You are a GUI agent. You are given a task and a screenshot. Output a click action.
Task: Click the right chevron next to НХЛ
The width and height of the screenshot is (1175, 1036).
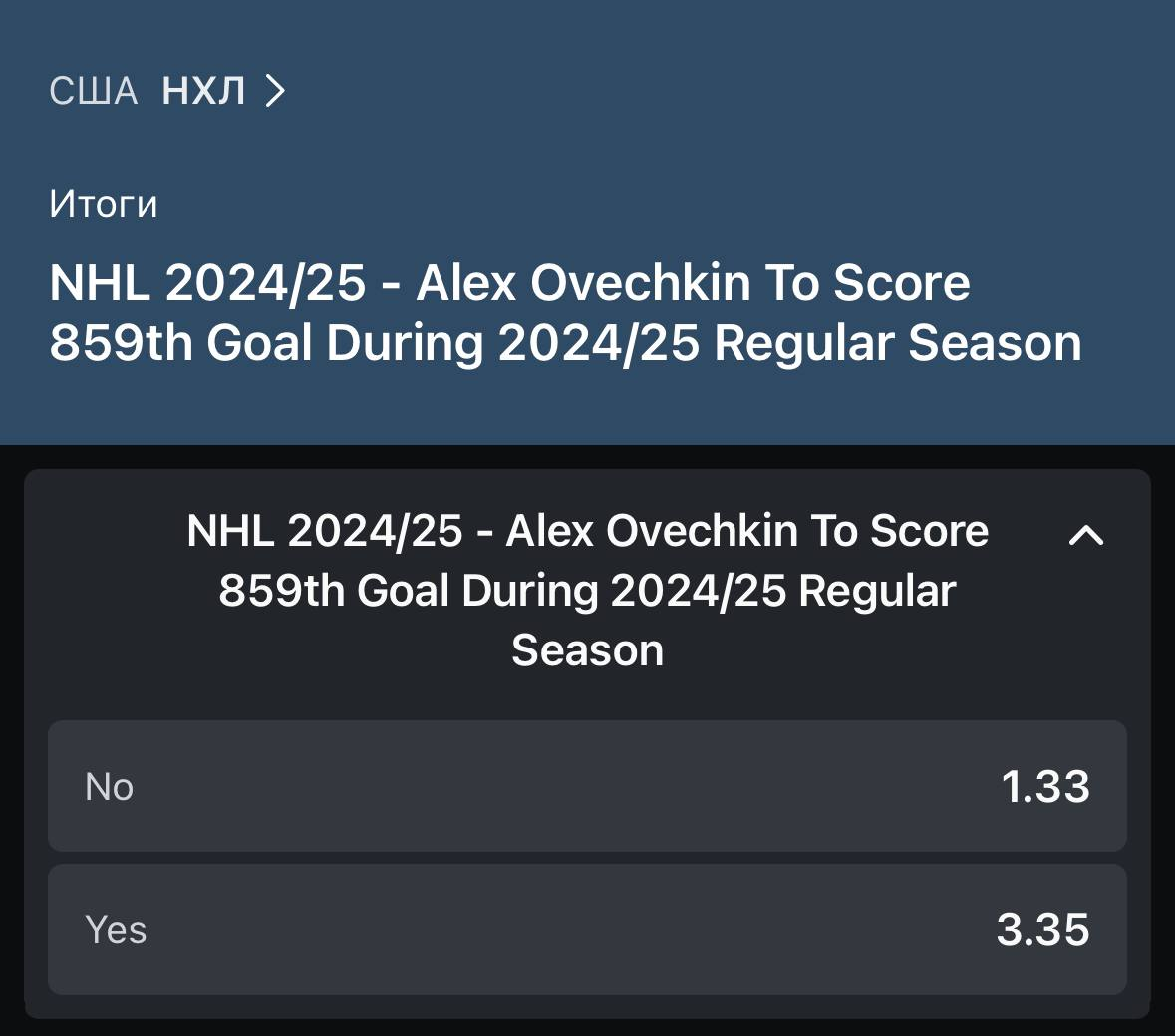(275, 92)
